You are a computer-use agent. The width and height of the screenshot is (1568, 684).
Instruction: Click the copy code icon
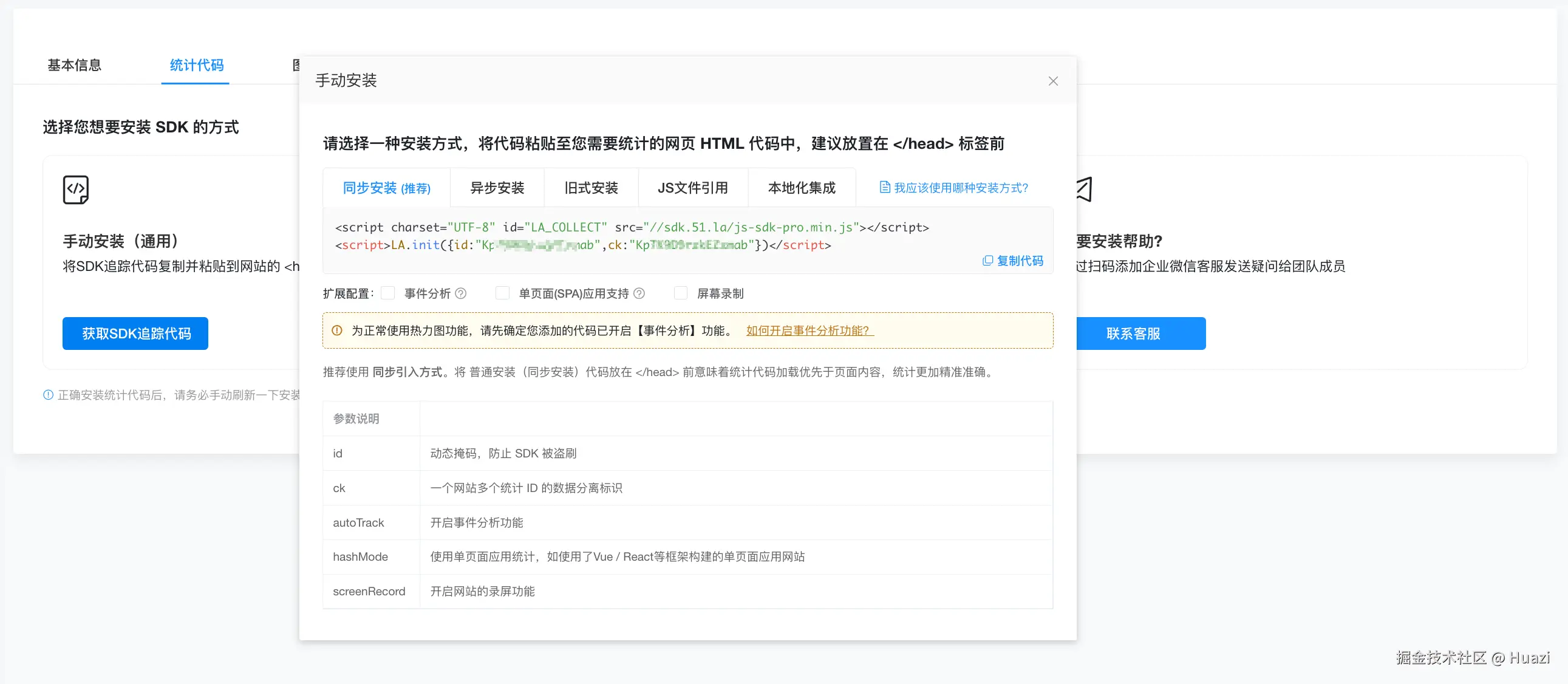[987, 261]
